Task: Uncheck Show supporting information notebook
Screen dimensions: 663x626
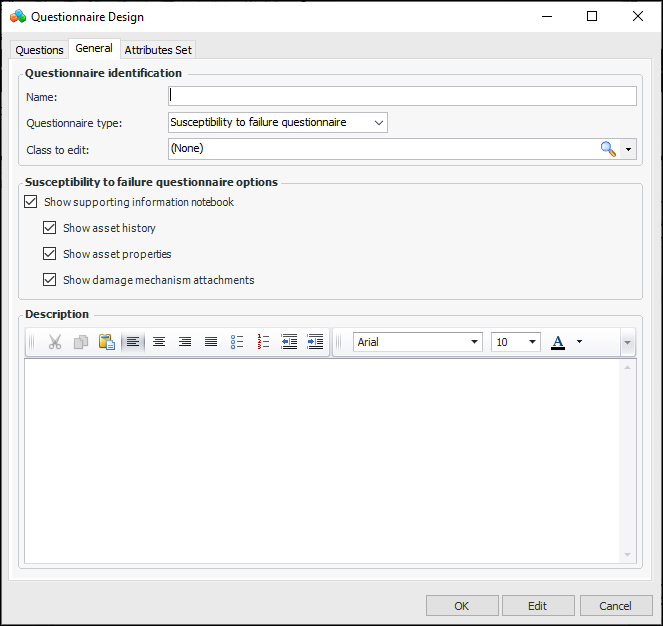Action: point(31,202)
